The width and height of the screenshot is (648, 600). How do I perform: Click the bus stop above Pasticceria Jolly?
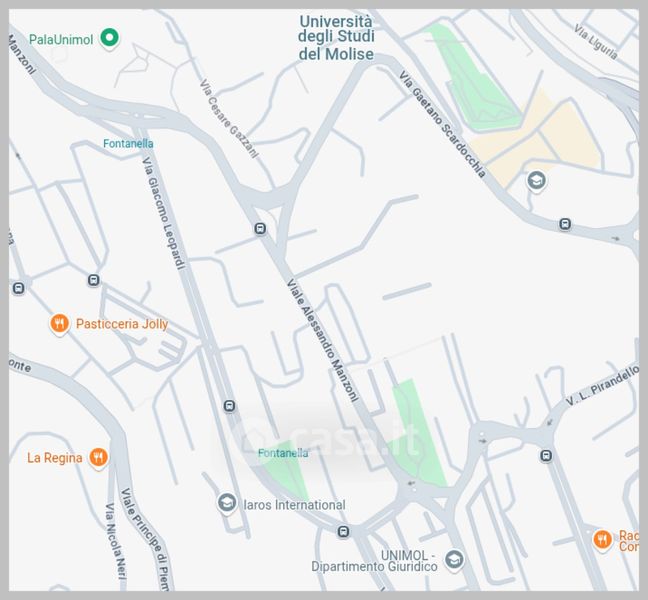tap(94, 281)
